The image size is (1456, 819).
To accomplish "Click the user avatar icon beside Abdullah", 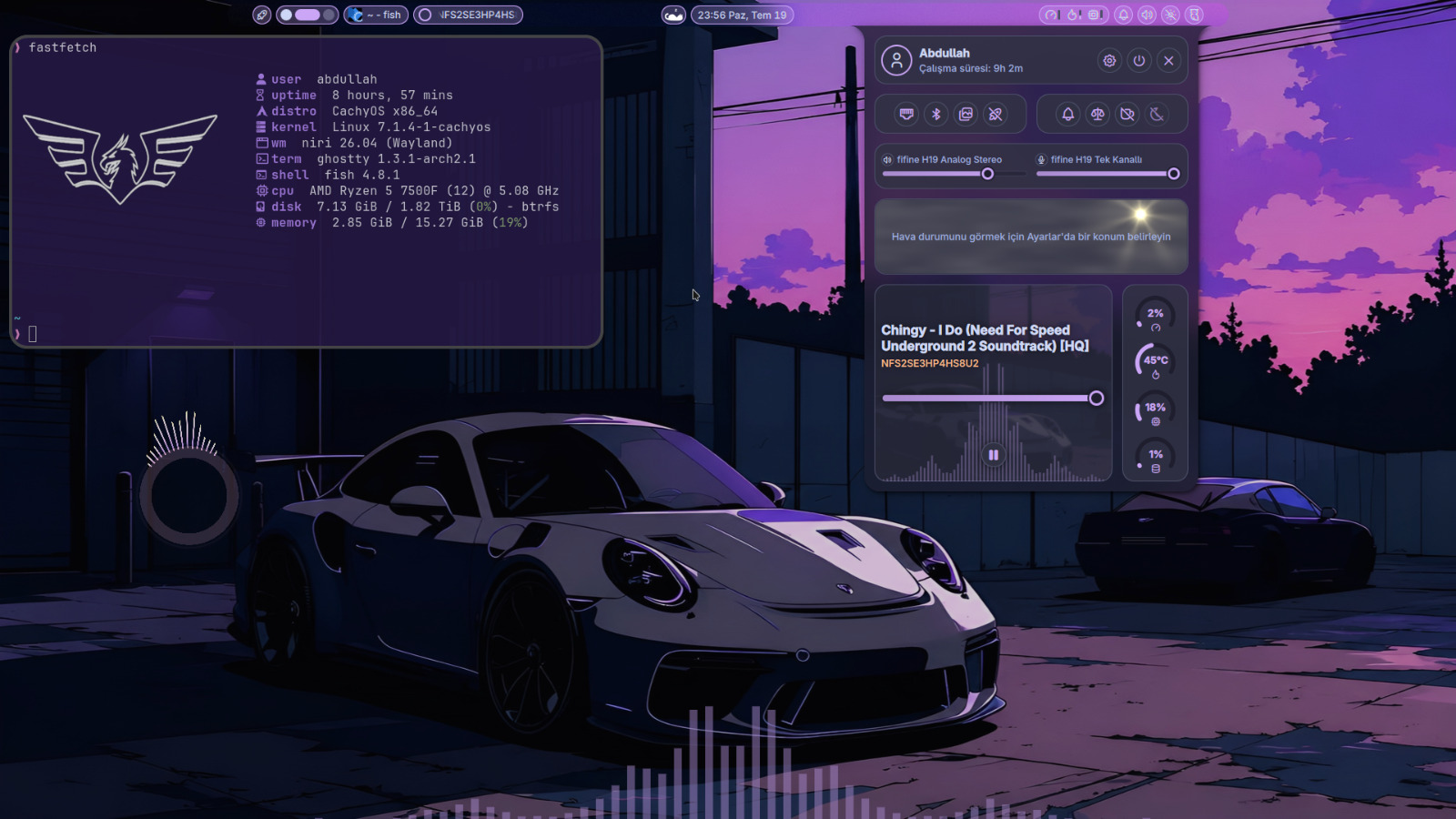I will (896, 61).
